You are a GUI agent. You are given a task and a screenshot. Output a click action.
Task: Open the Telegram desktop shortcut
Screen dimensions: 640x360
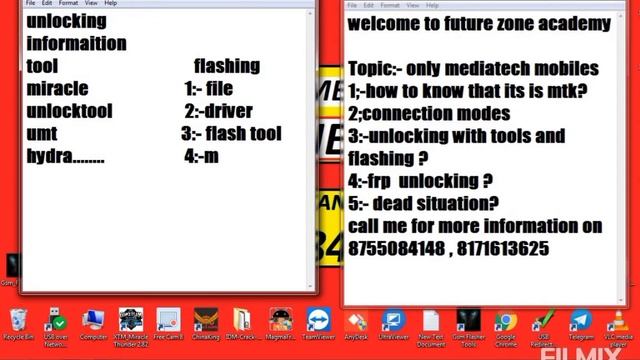click(581, 324)
